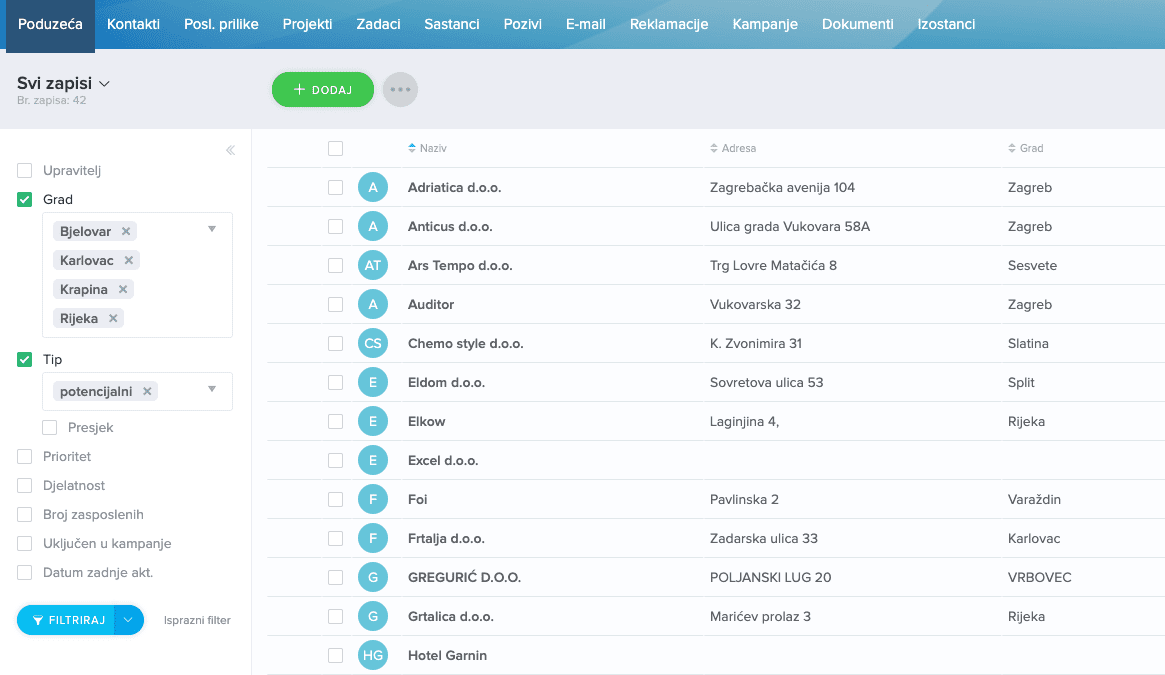Screen dimensions: 1165x675
Task: Open FILTRIRAJ button's dropdown arrow
Action: pos(129,620)
